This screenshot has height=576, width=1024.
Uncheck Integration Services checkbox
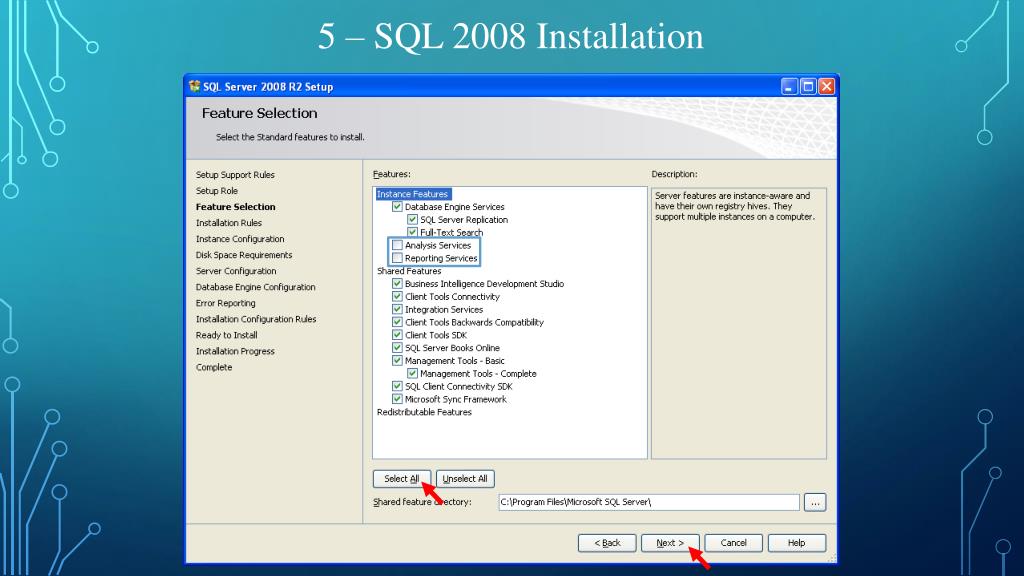[x=397, y=309]
